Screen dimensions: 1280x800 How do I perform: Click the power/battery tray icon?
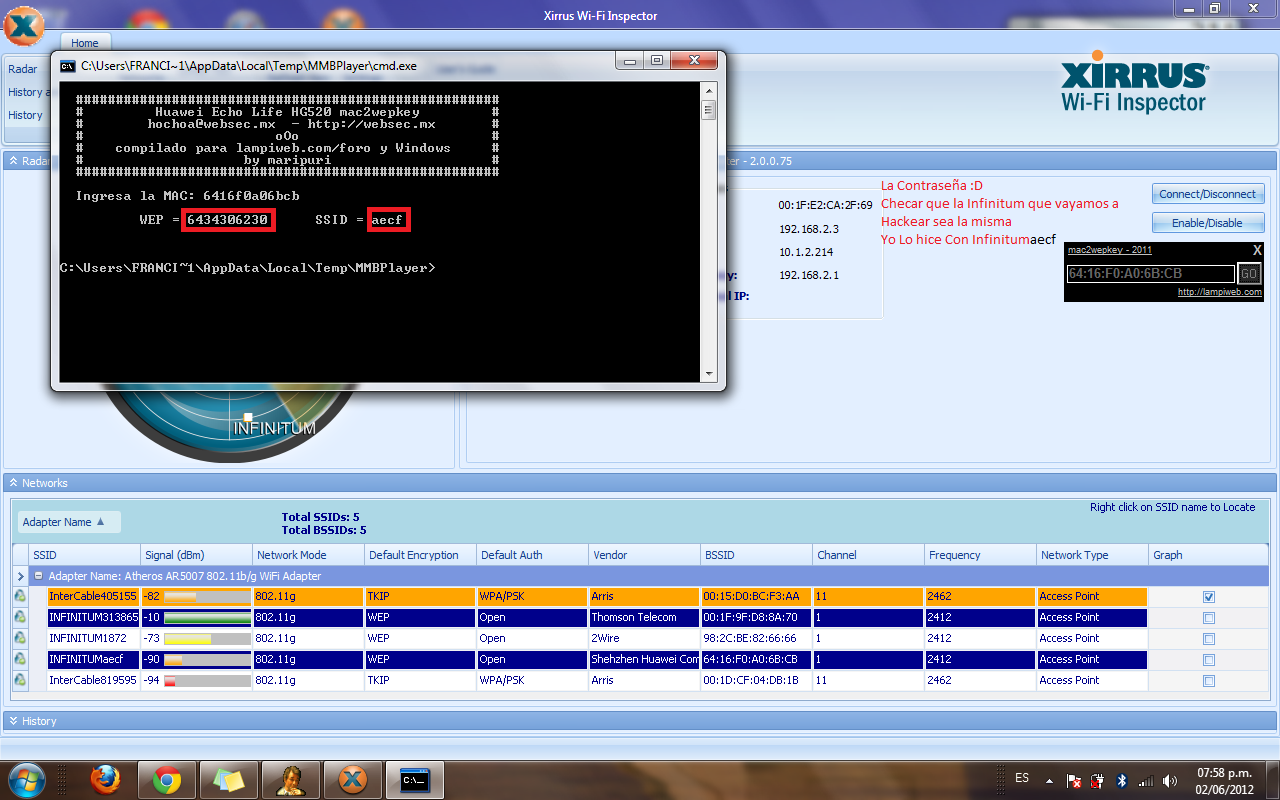[1098, 780]
